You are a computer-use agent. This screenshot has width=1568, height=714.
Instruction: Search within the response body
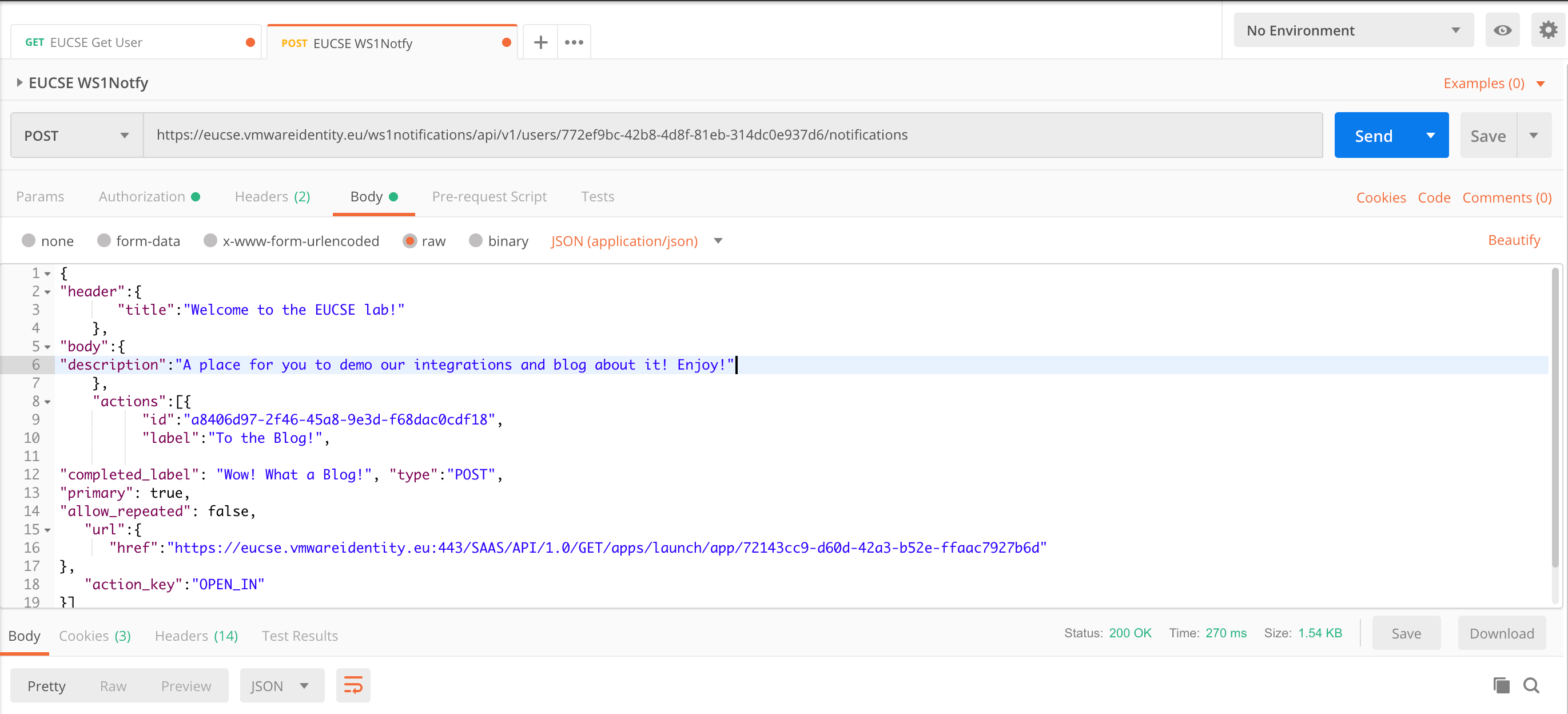point(1531,685)
